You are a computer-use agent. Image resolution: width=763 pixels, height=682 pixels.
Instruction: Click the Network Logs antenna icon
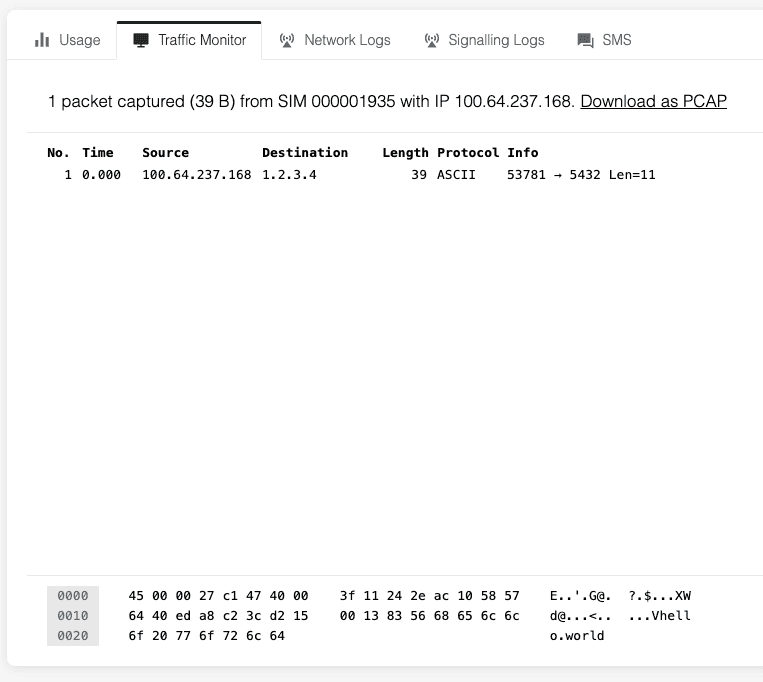[287, 40]
